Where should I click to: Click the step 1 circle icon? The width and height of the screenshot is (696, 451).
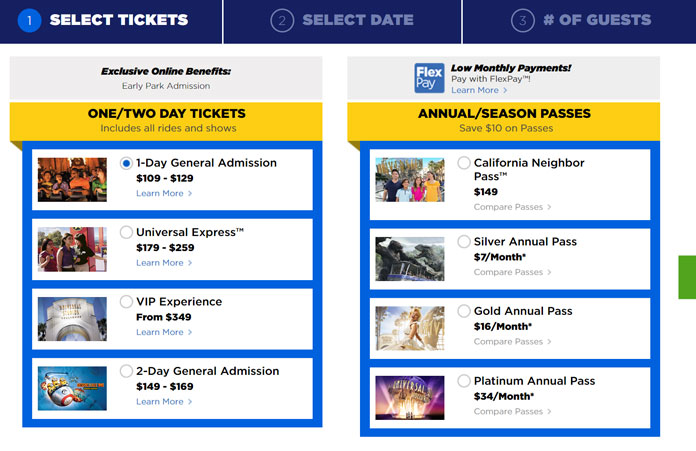29,20
